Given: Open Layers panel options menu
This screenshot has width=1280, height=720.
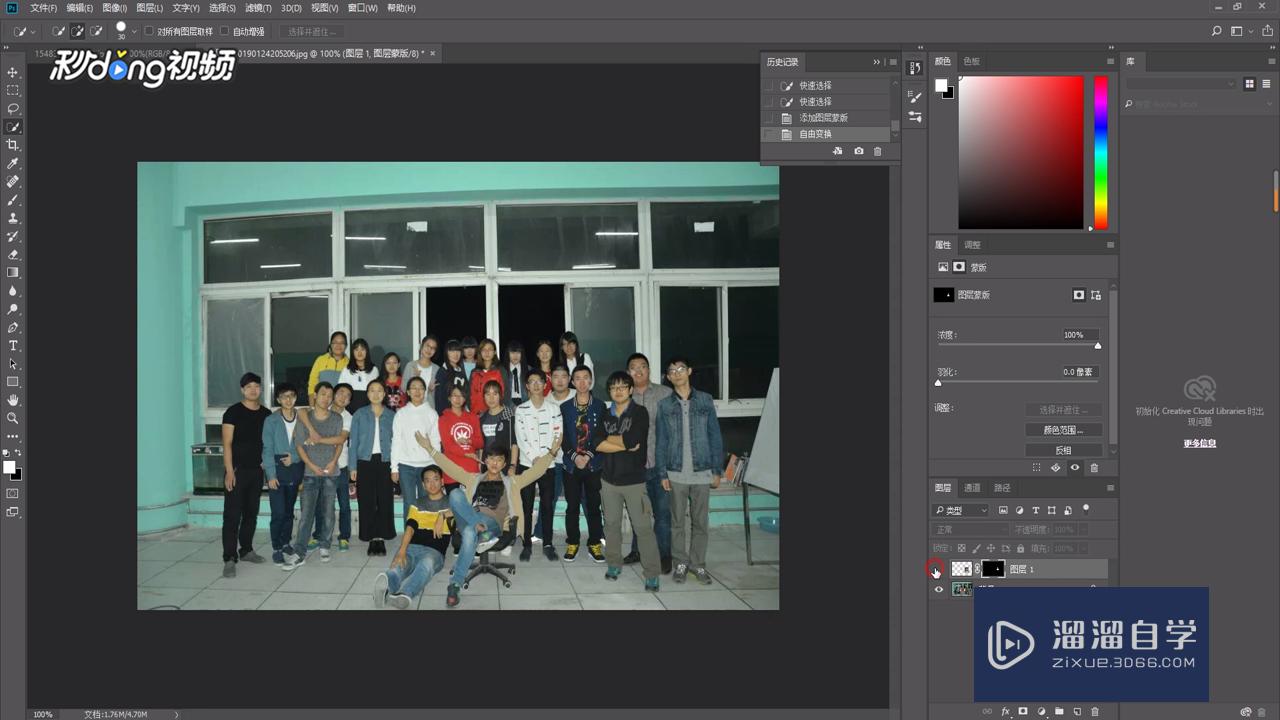Looking at the screenshot, I should (1110, 488).
